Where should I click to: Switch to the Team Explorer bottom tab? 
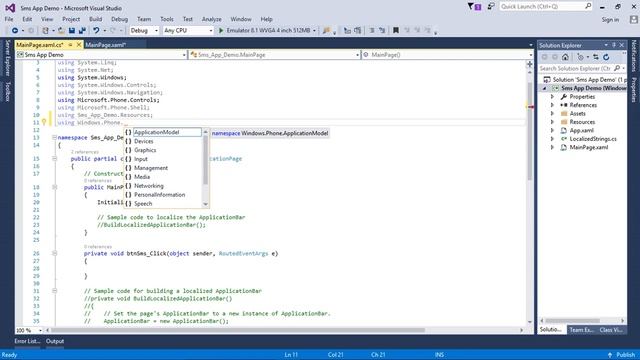[581, 330]
